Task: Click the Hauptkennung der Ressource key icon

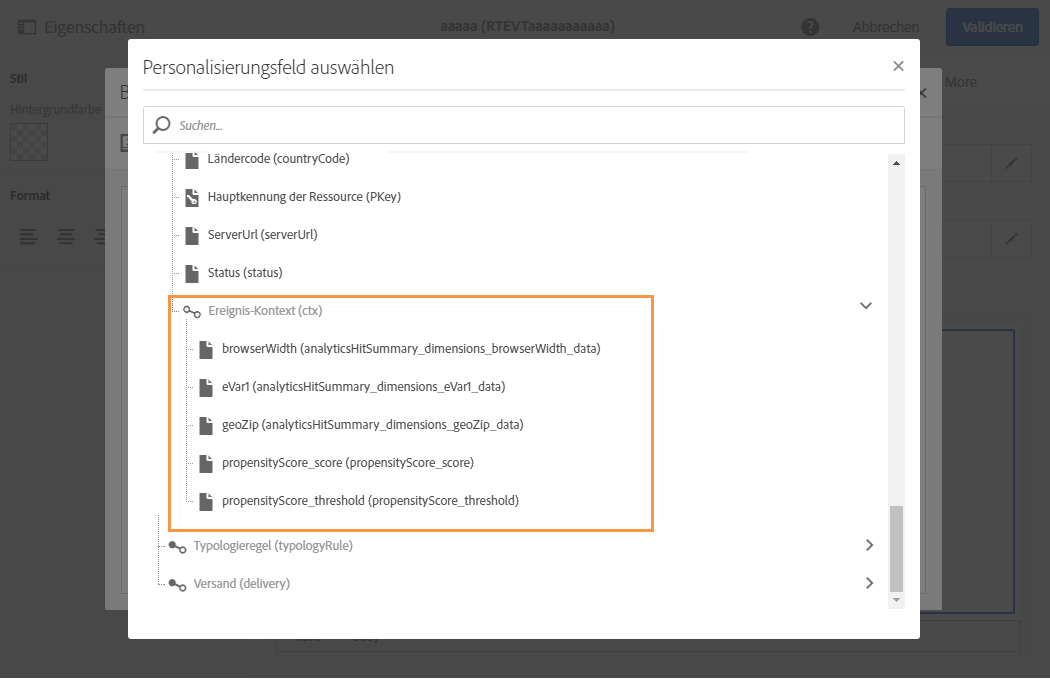Action: [x=192, y=197]
